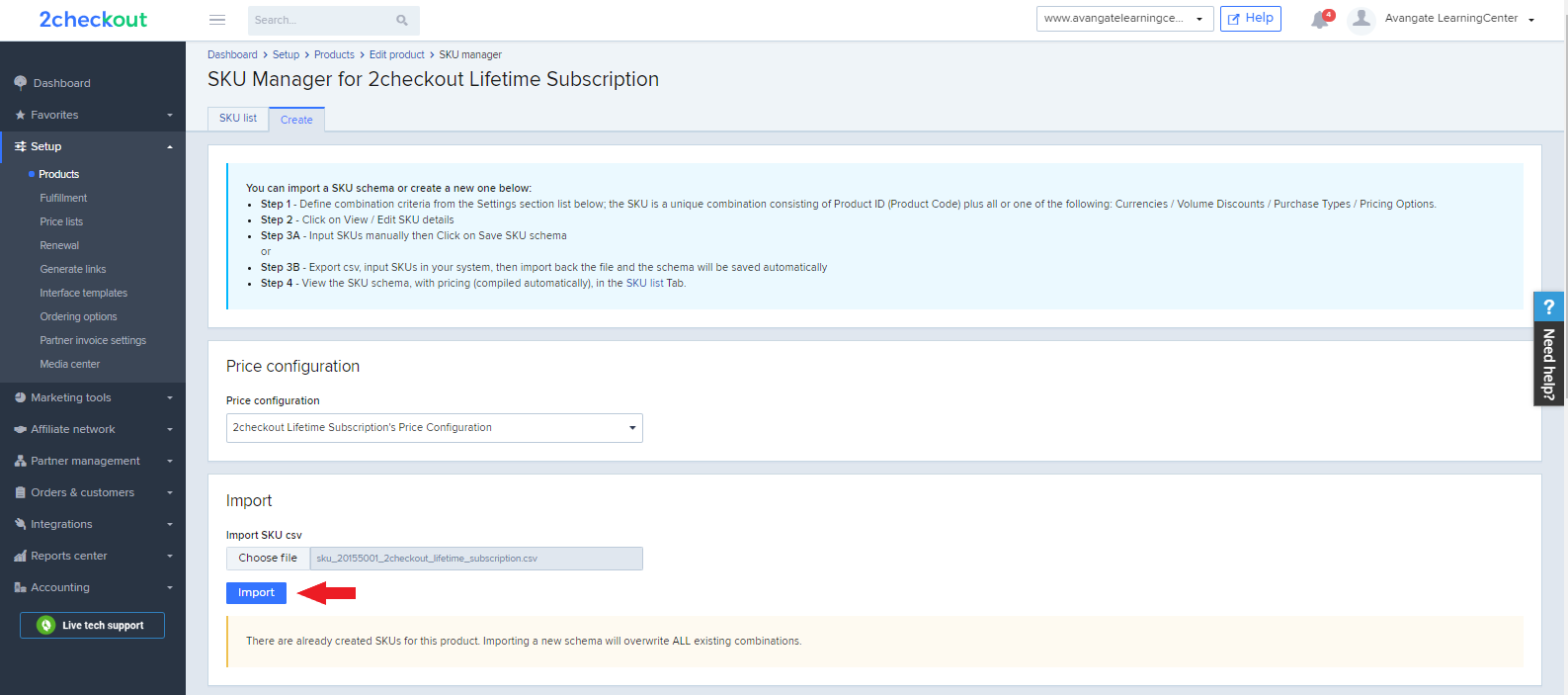This screenshot has width=1568, height=695.
Task: Click the Orders & customers icon
Action: point(20,492)
